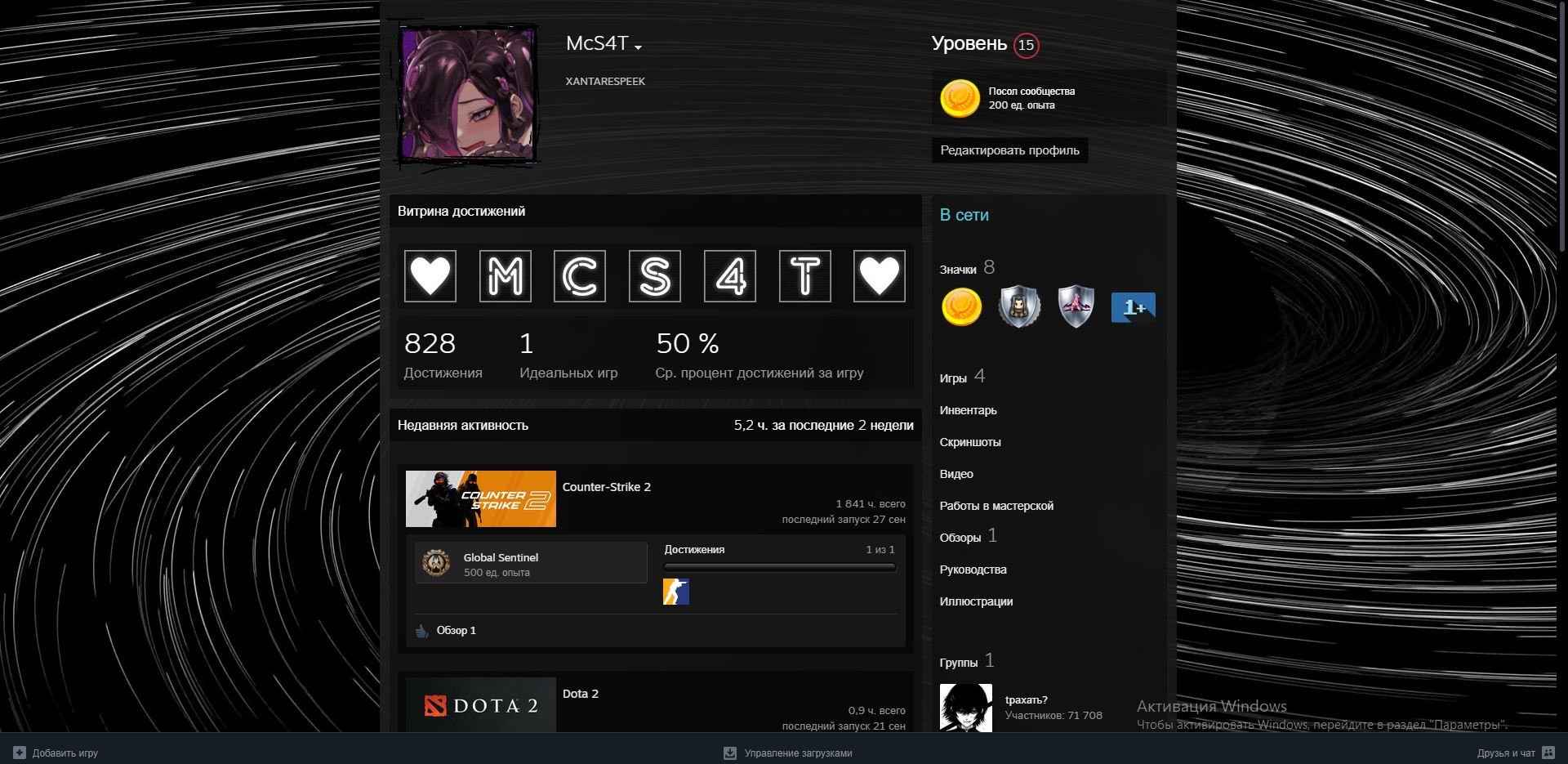Image resolution: width=1568 pixels, height=764 pixels.
Task: Select the letter C achievement icon
Action: 580,276
